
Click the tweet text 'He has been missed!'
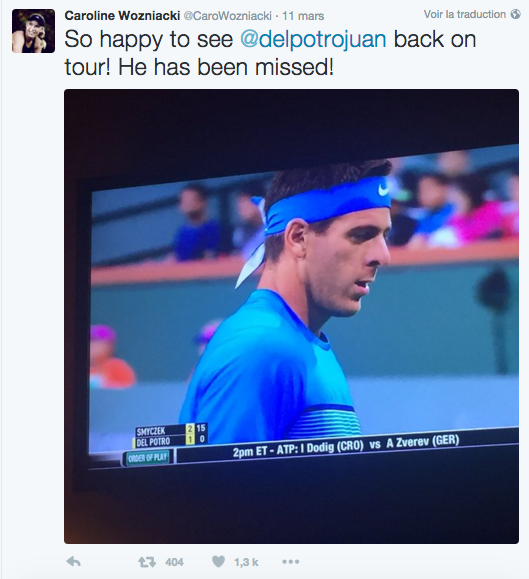coord(226,68)
